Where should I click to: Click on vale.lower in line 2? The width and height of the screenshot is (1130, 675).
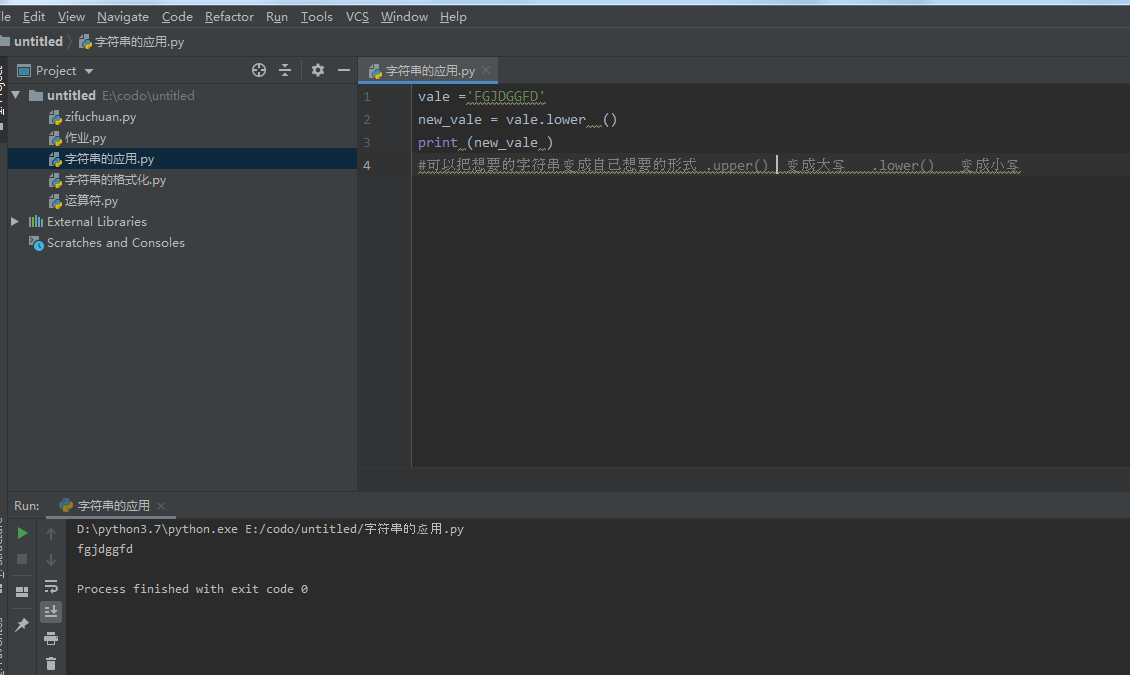point(546,120)
